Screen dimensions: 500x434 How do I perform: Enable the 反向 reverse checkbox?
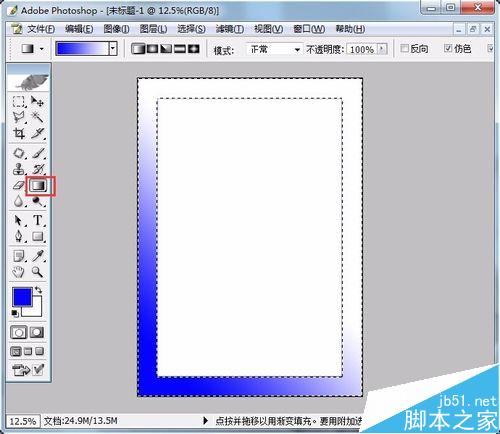pos(404,48)
